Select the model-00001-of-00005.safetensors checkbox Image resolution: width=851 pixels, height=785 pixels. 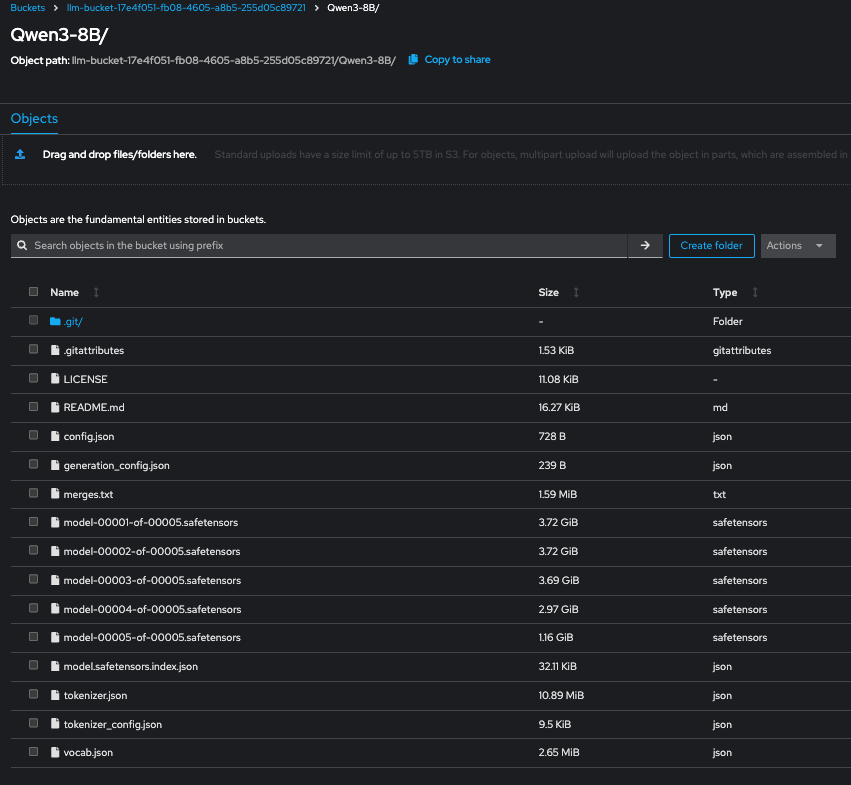[34, 522]
